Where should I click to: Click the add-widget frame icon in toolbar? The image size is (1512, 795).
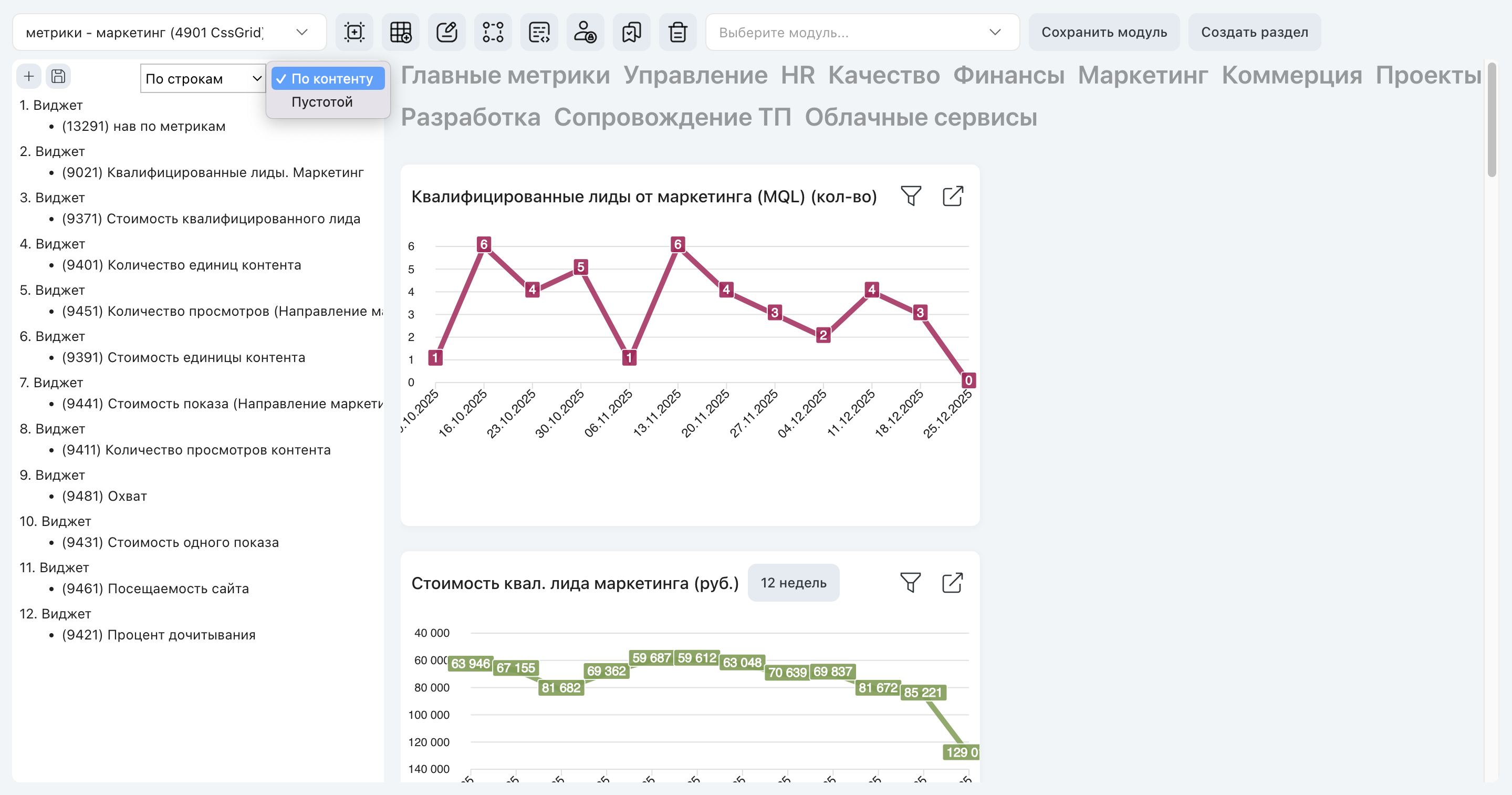click(354, 32)
